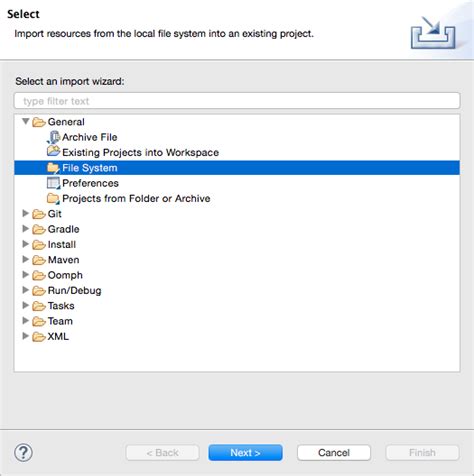Select the Team tree entry
474x476 pixels.
pyautogui.click(x=60, y=321)
